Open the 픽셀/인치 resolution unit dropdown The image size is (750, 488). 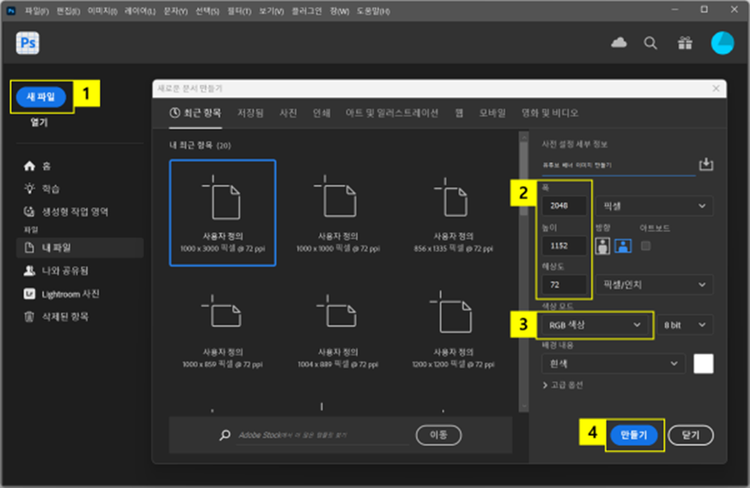point(654,285)
